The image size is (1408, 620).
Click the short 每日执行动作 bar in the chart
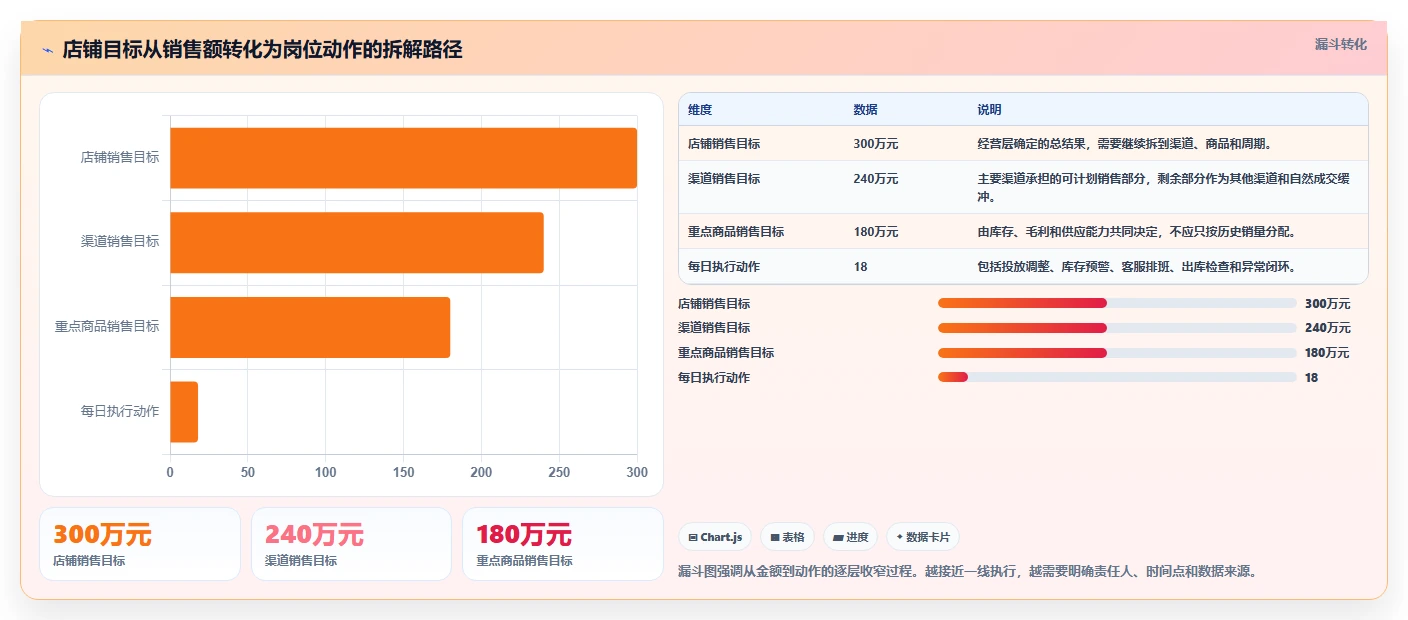pos(184,412)
